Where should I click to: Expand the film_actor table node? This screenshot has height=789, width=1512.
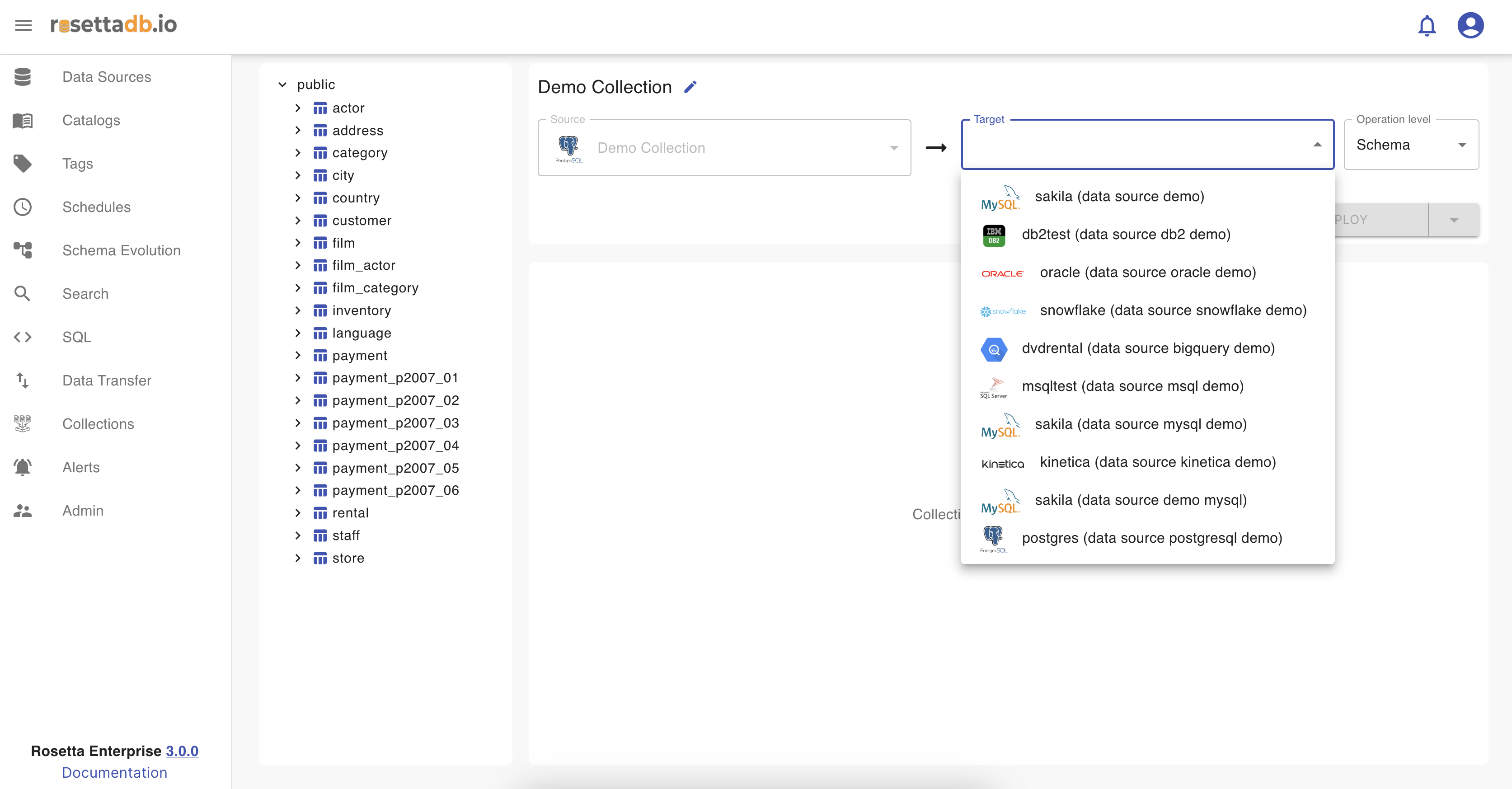298,265
